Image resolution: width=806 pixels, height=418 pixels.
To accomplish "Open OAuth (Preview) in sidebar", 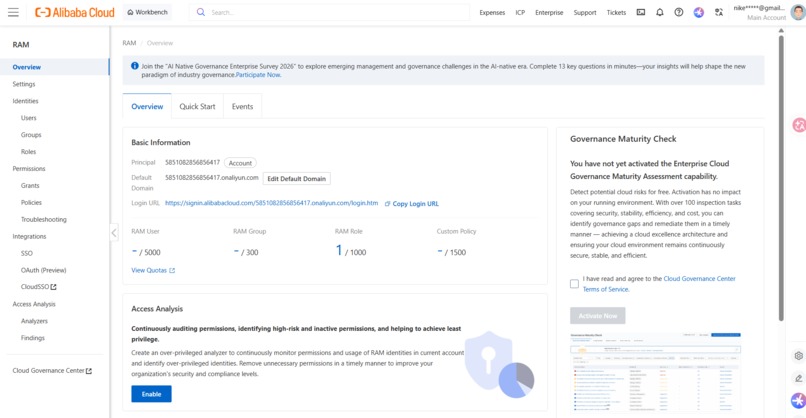I will tap(44, 270).
